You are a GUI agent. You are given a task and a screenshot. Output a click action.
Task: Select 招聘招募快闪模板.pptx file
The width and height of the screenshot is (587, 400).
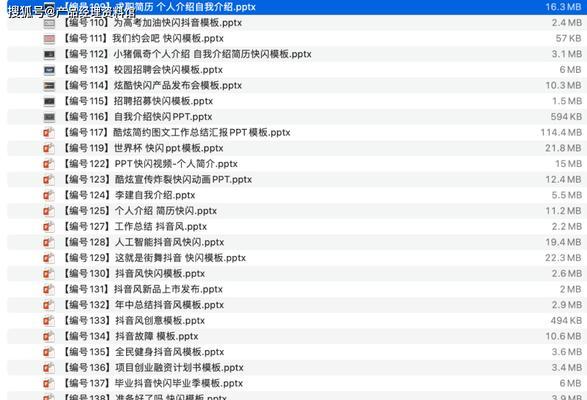pos(297,101)
